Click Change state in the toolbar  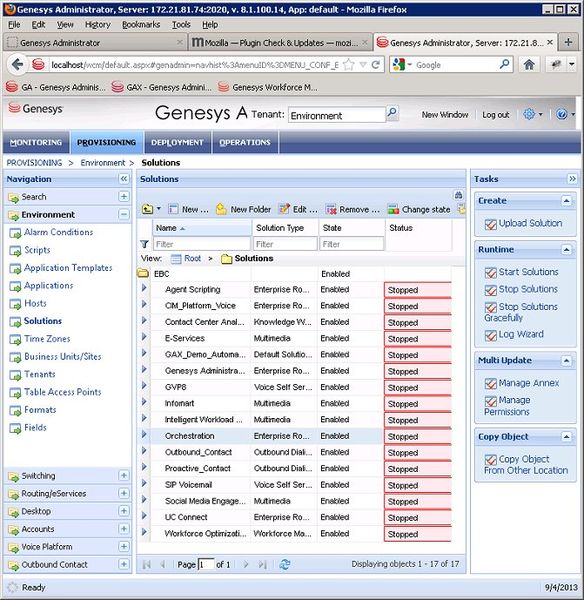[419, 209]
